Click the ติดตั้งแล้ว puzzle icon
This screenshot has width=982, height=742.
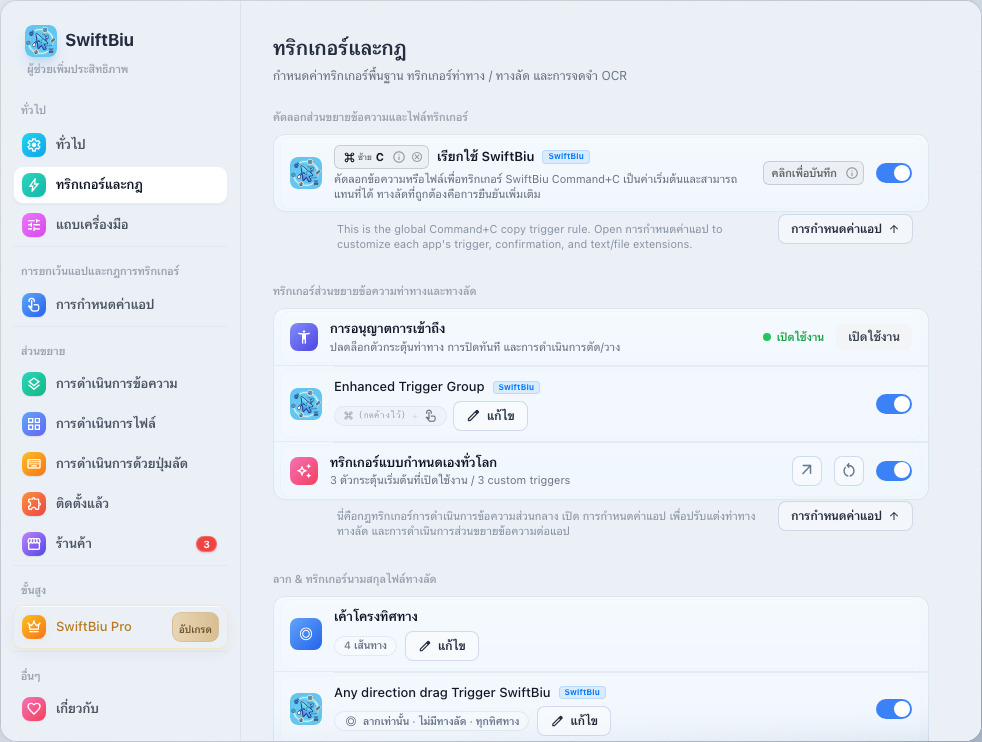click(34, 504)
